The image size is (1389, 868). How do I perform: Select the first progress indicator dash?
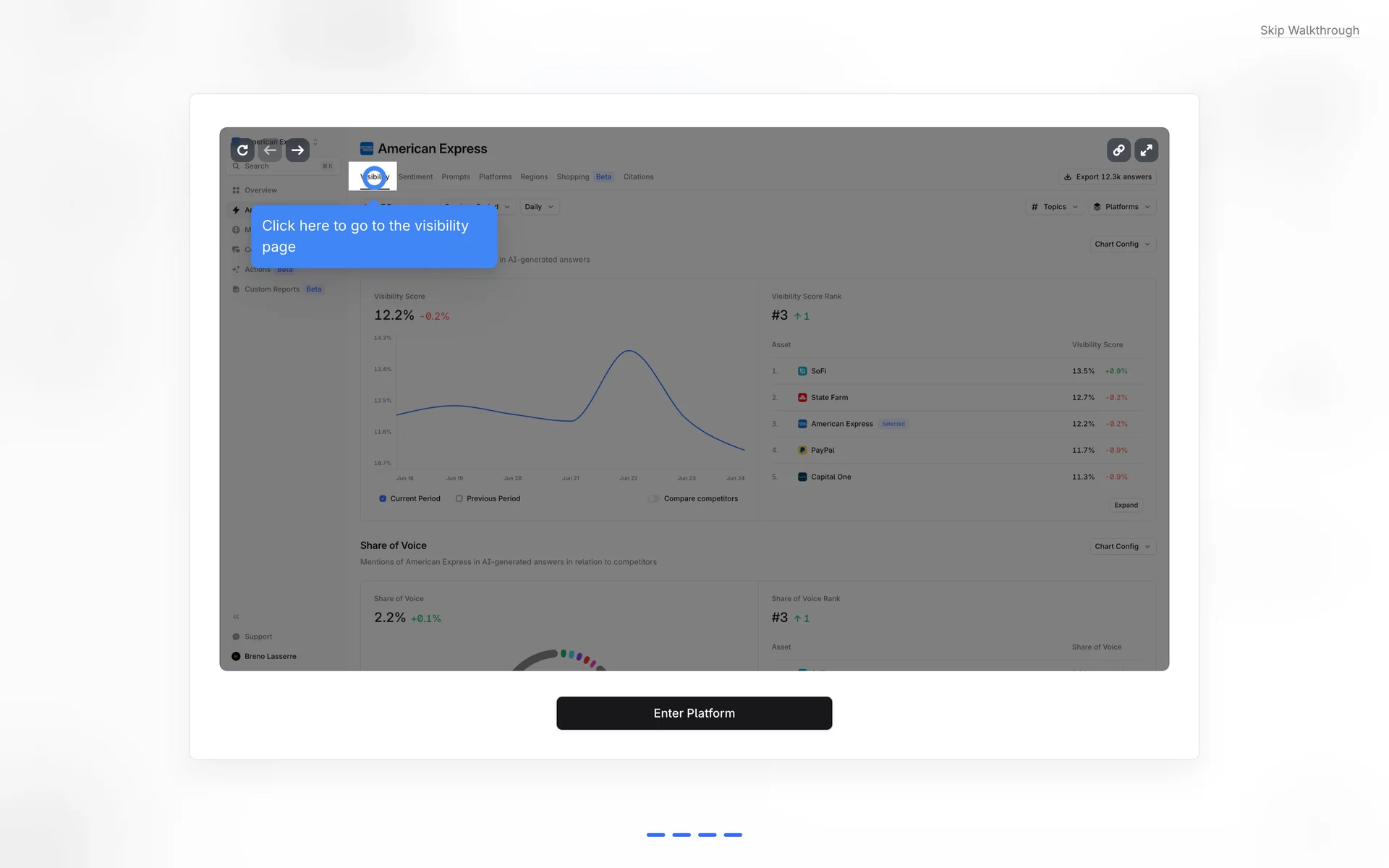[x=655, y=835]
